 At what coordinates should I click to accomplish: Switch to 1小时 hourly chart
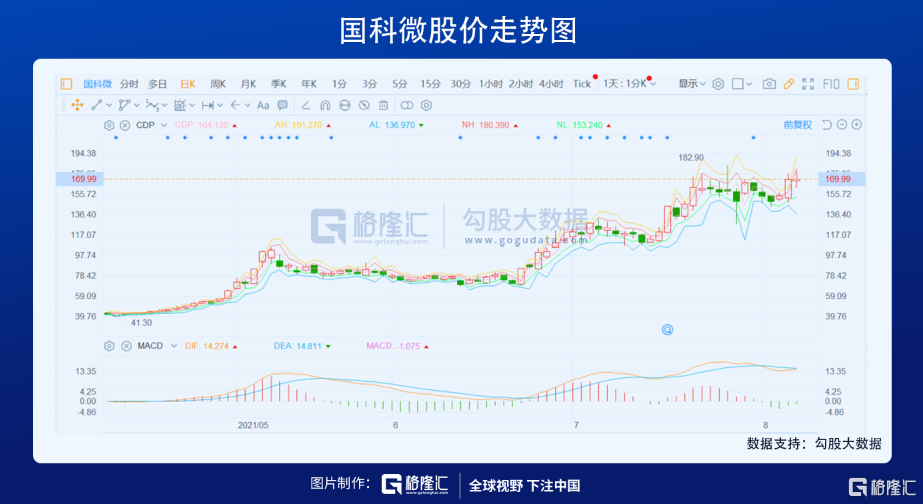(490, 84)
